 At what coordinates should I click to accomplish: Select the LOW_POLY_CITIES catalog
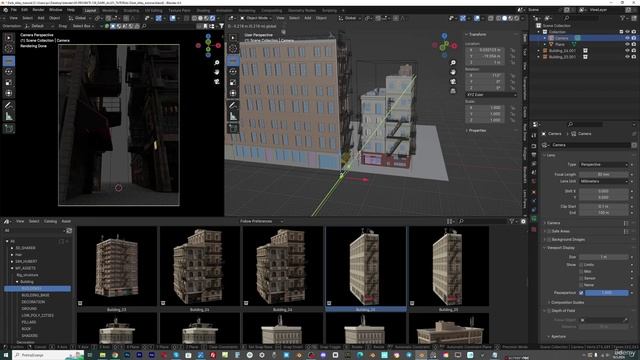click(x=38, y=316)
